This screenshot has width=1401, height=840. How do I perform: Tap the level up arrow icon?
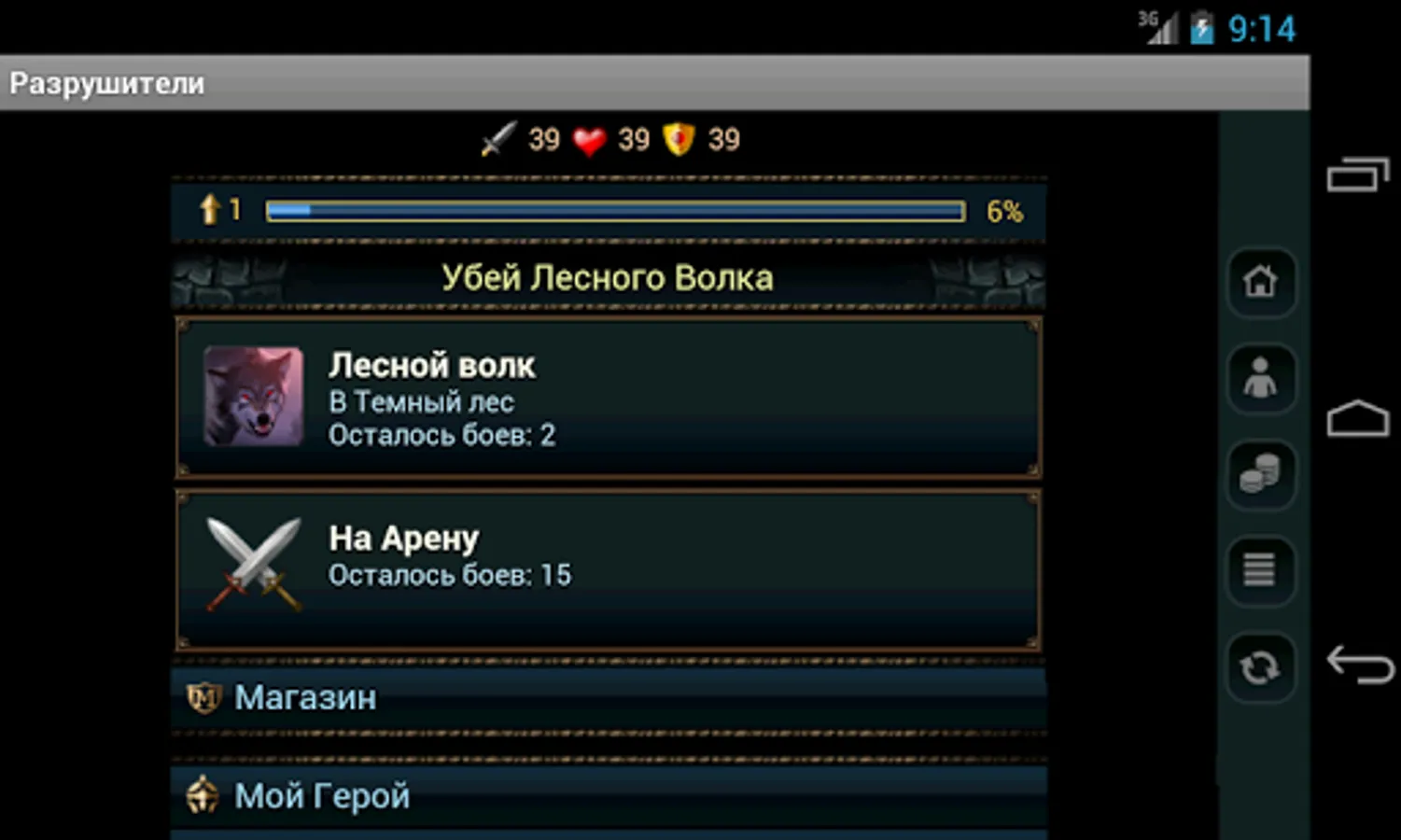point(209,209)
